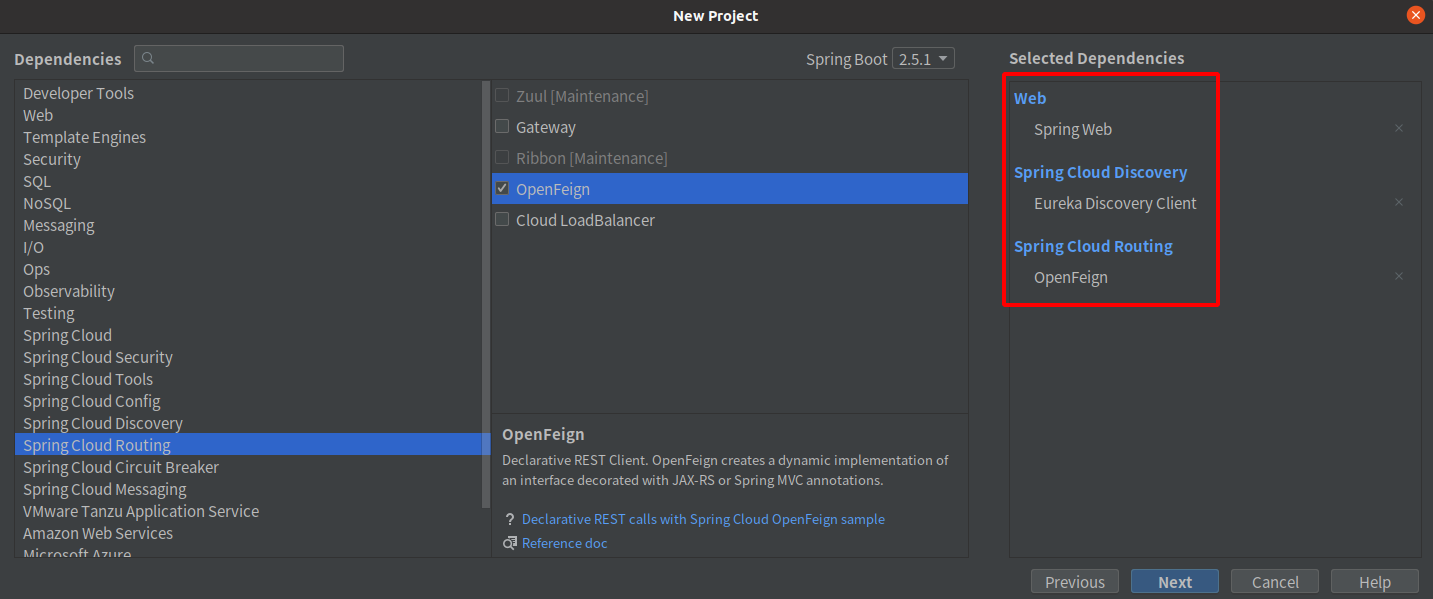The width and height of the screenshot is (1433, 599).
Task: Select Spring Cloud Config category
Action: click(x=248, y=401)
